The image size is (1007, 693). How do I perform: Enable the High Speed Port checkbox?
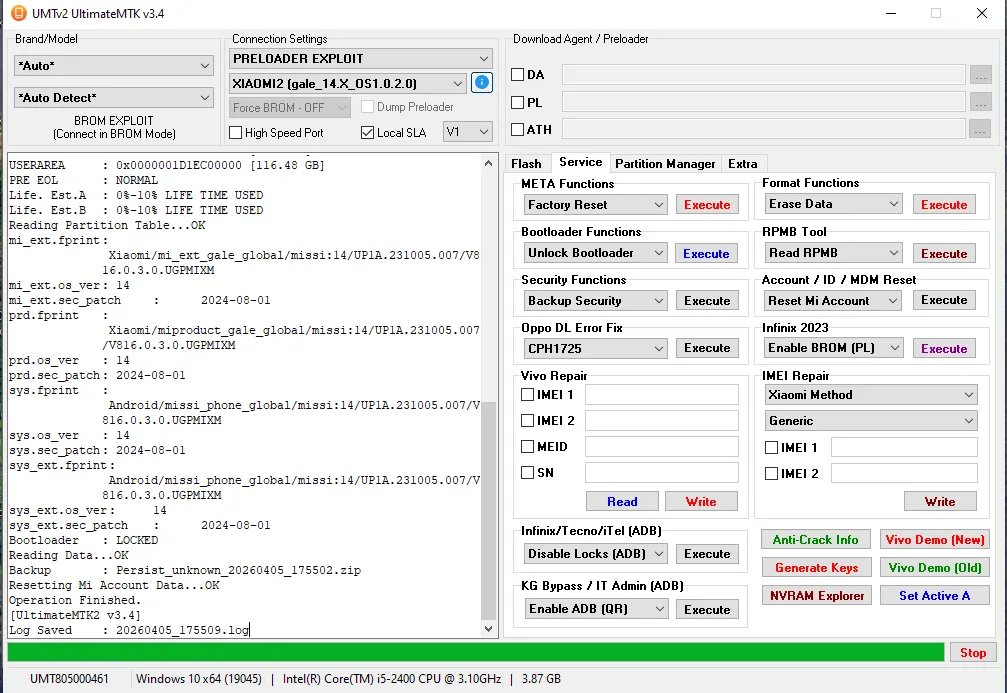point(236,133)
